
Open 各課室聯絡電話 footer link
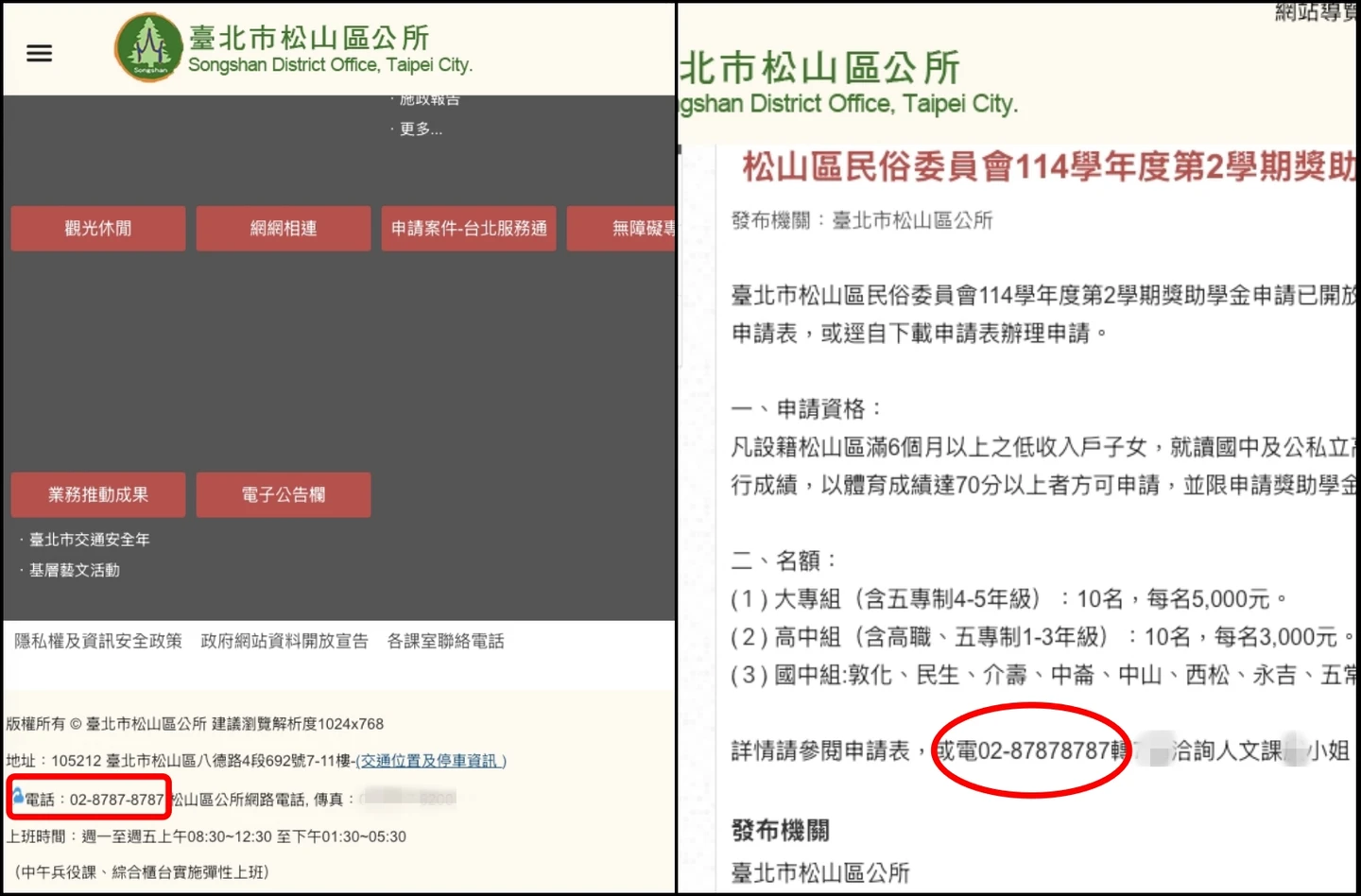pos(445,642)
